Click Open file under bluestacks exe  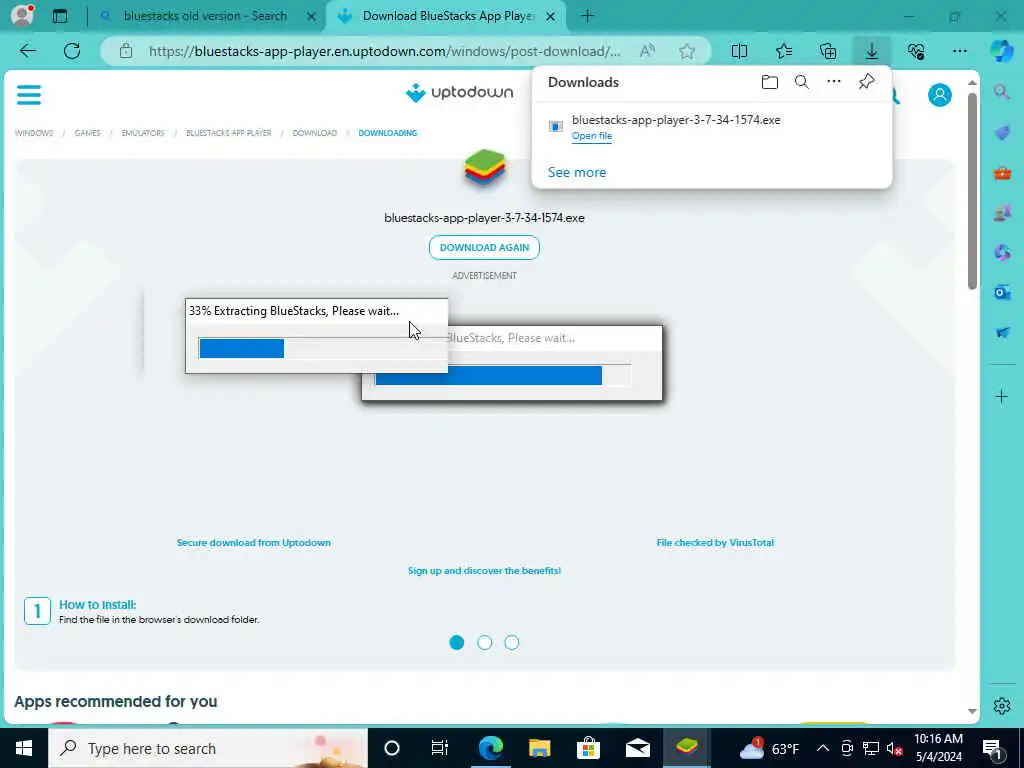(592, 136)
